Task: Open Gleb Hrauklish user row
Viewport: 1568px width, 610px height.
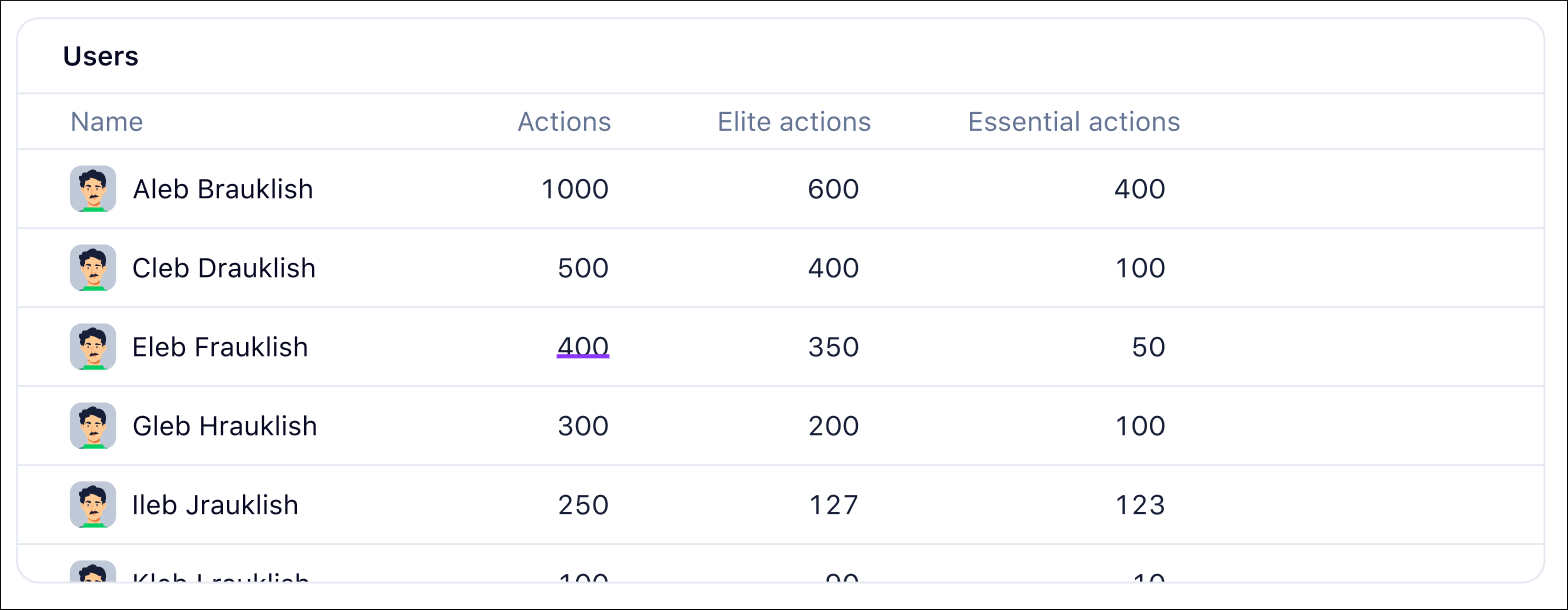Action: 781,426
